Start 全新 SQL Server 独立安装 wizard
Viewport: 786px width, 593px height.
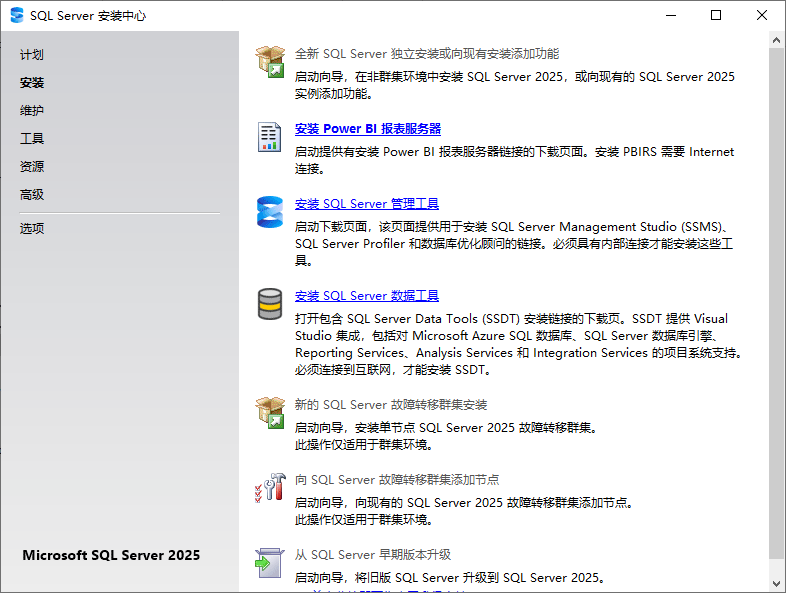(427, 54)
